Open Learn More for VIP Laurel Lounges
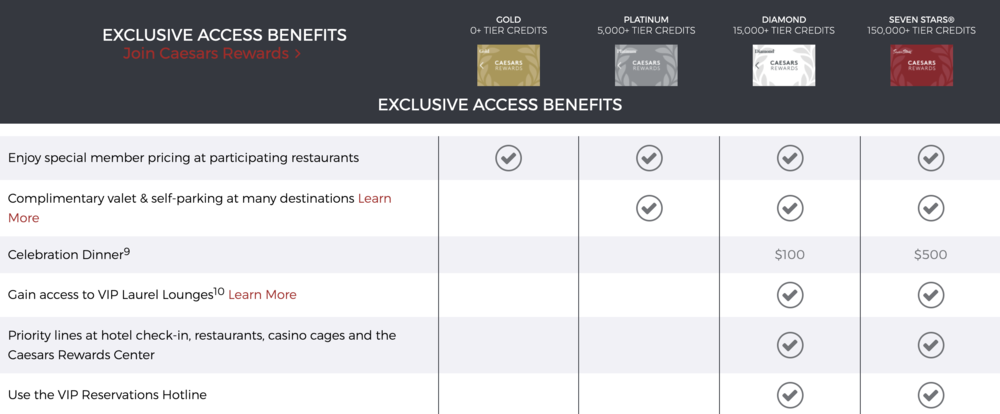This screenshot has height=414, width=1000. click(262, 295)
